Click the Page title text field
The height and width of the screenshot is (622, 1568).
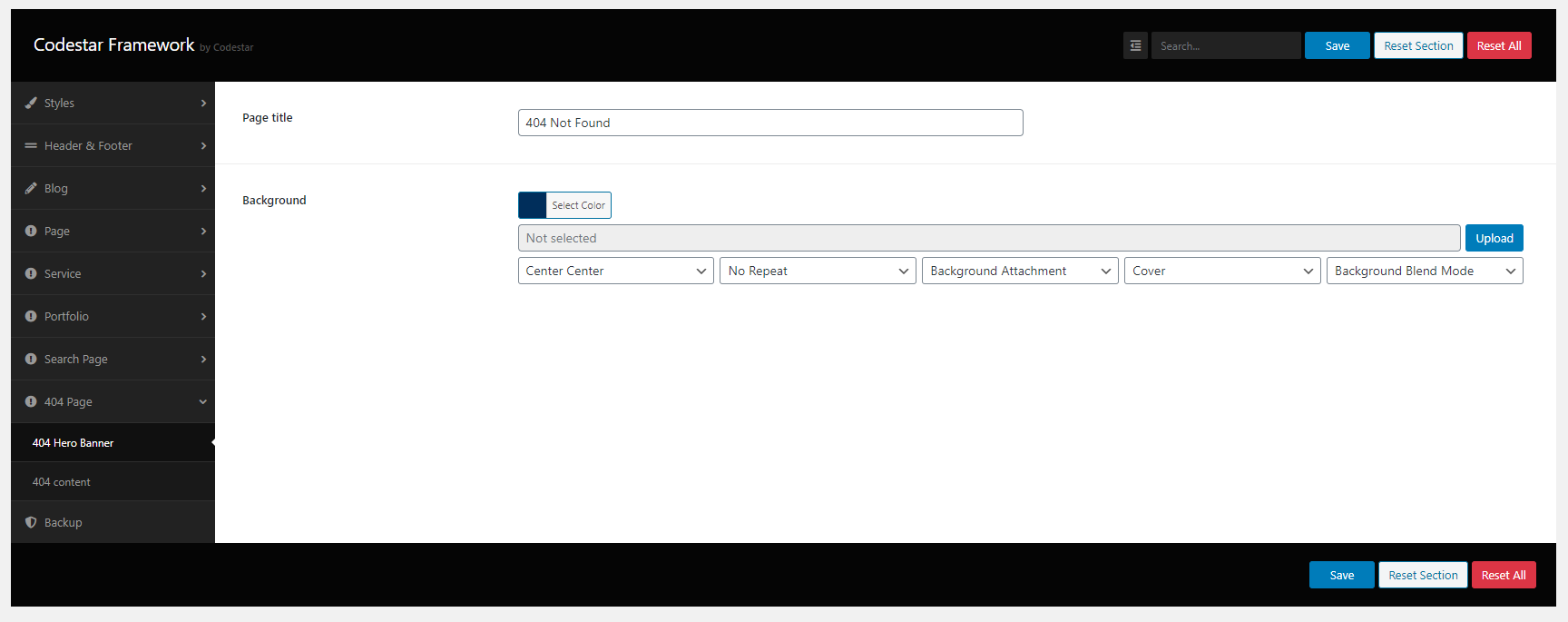(770, 123)
